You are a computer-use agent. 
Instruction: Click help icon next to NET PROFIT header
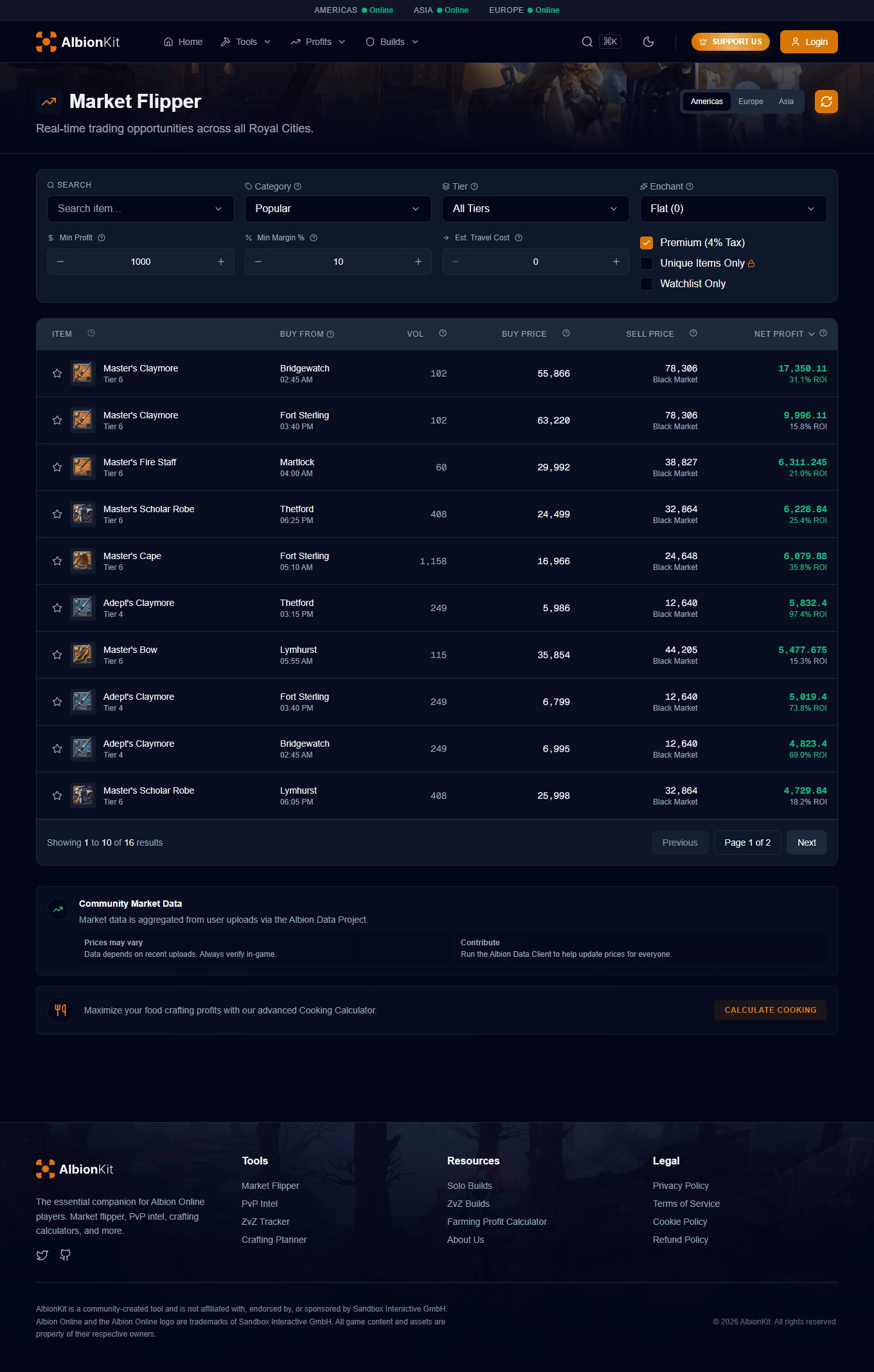click(823, 333)
